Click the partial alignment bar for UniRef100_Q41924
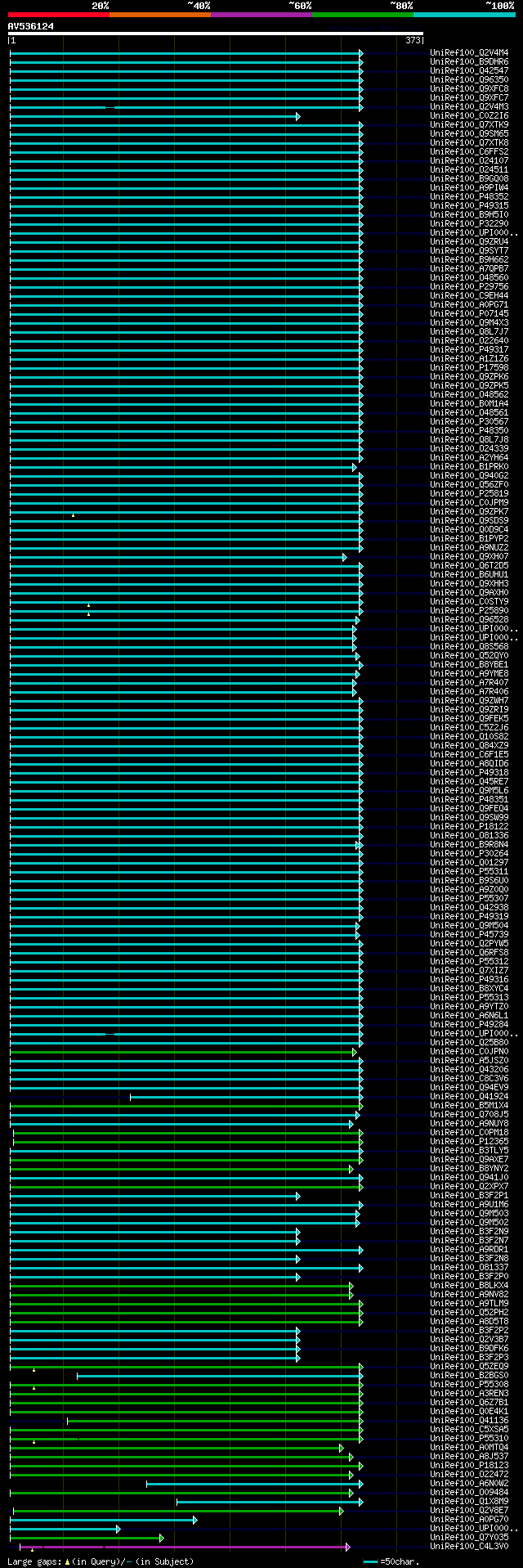Viewport: 523px width, 1568px height. click(246, 1097)
